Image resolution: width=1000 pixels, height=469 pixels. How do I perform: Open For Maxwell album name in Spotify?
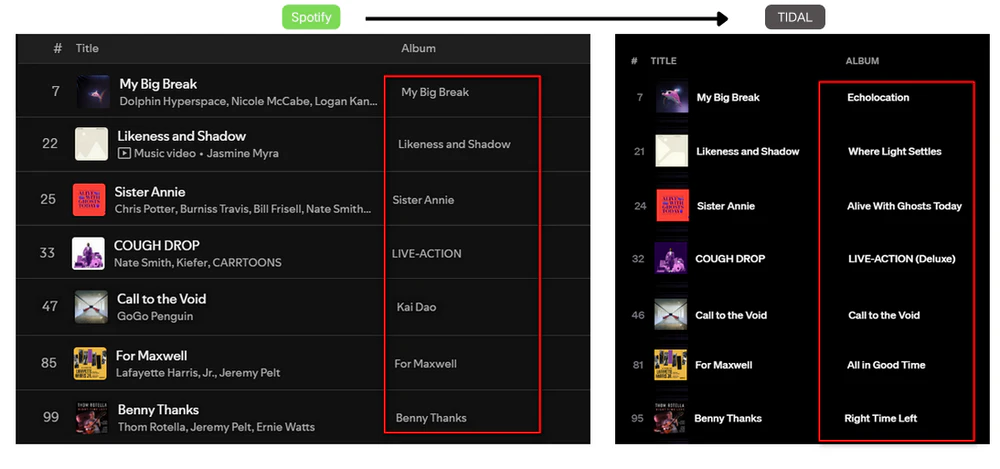click(x=425, y=364)
